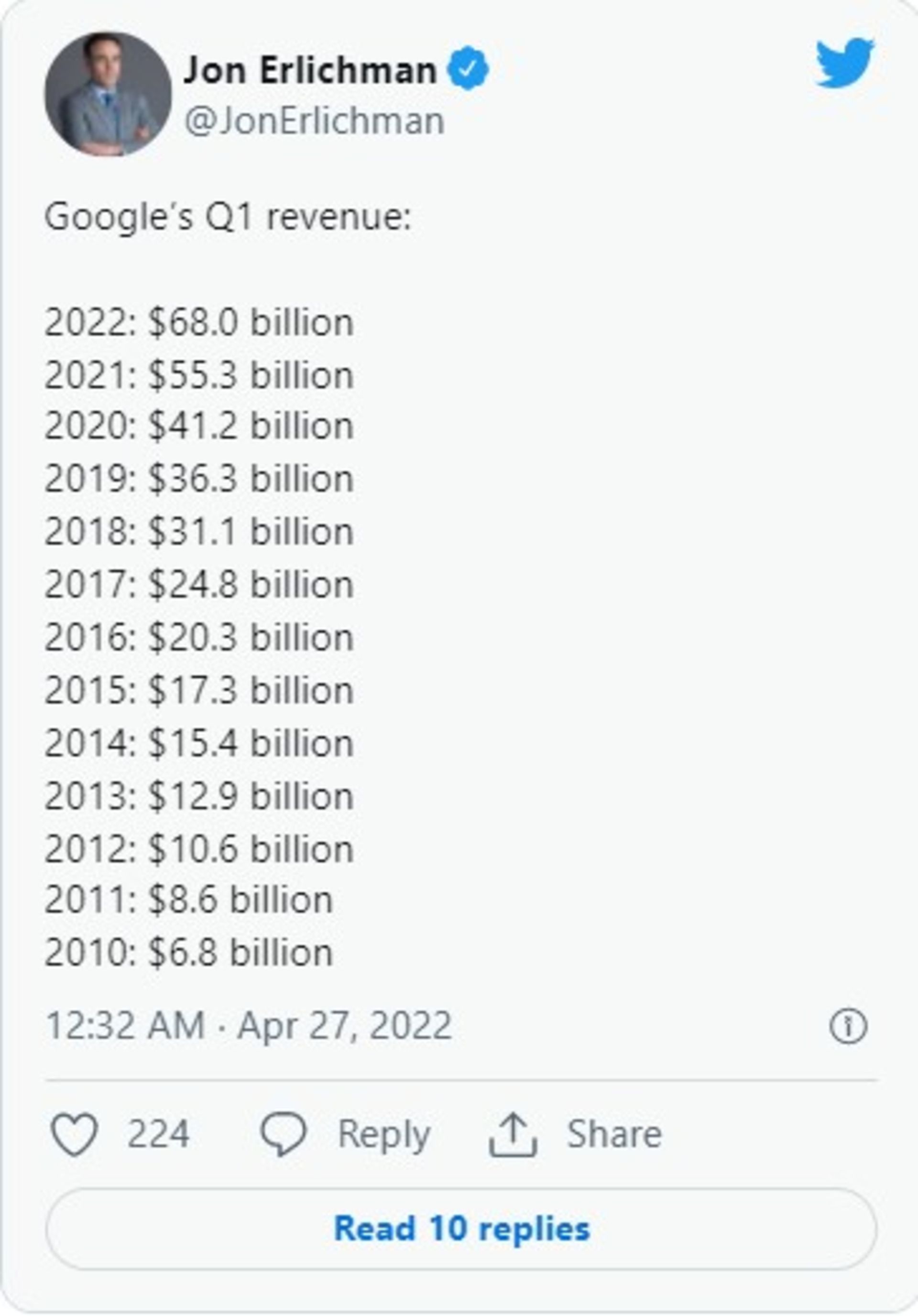Click the 2016: $20.3 billion line
The image size is (918, 1316).
pos(199,637)
